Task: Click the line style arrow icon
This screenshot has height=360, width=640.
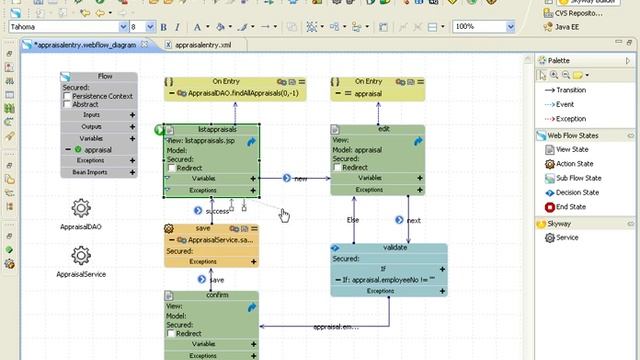Action: click(265, 27)
